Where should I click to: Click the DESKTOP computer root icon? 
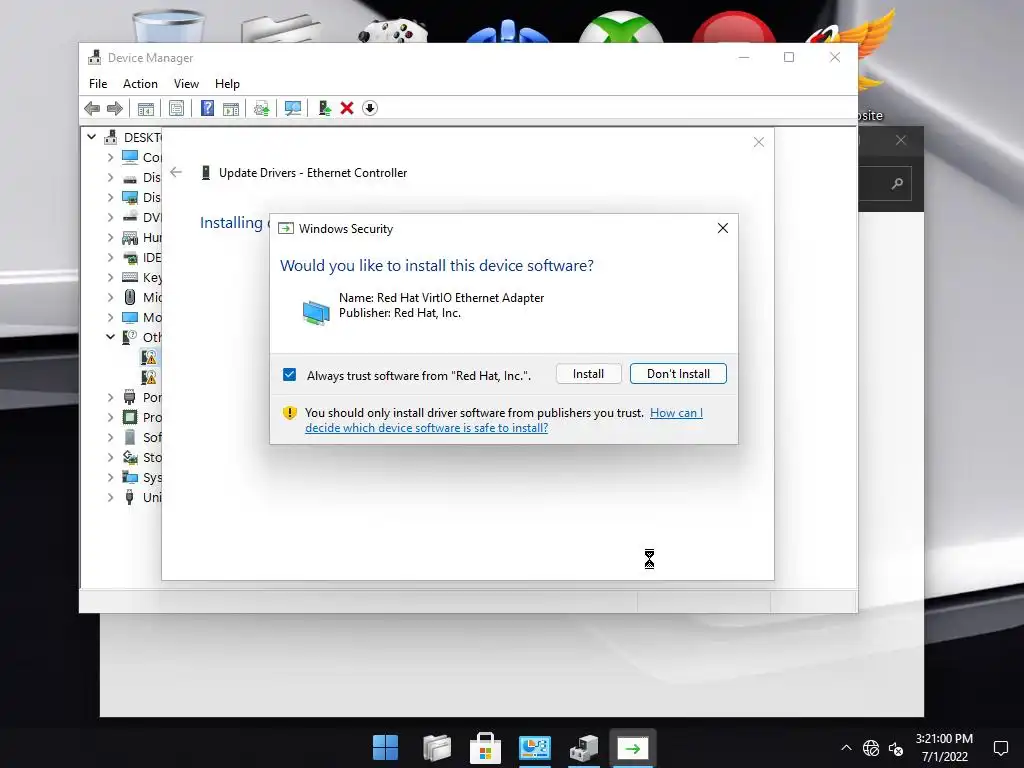coord(111,137)
